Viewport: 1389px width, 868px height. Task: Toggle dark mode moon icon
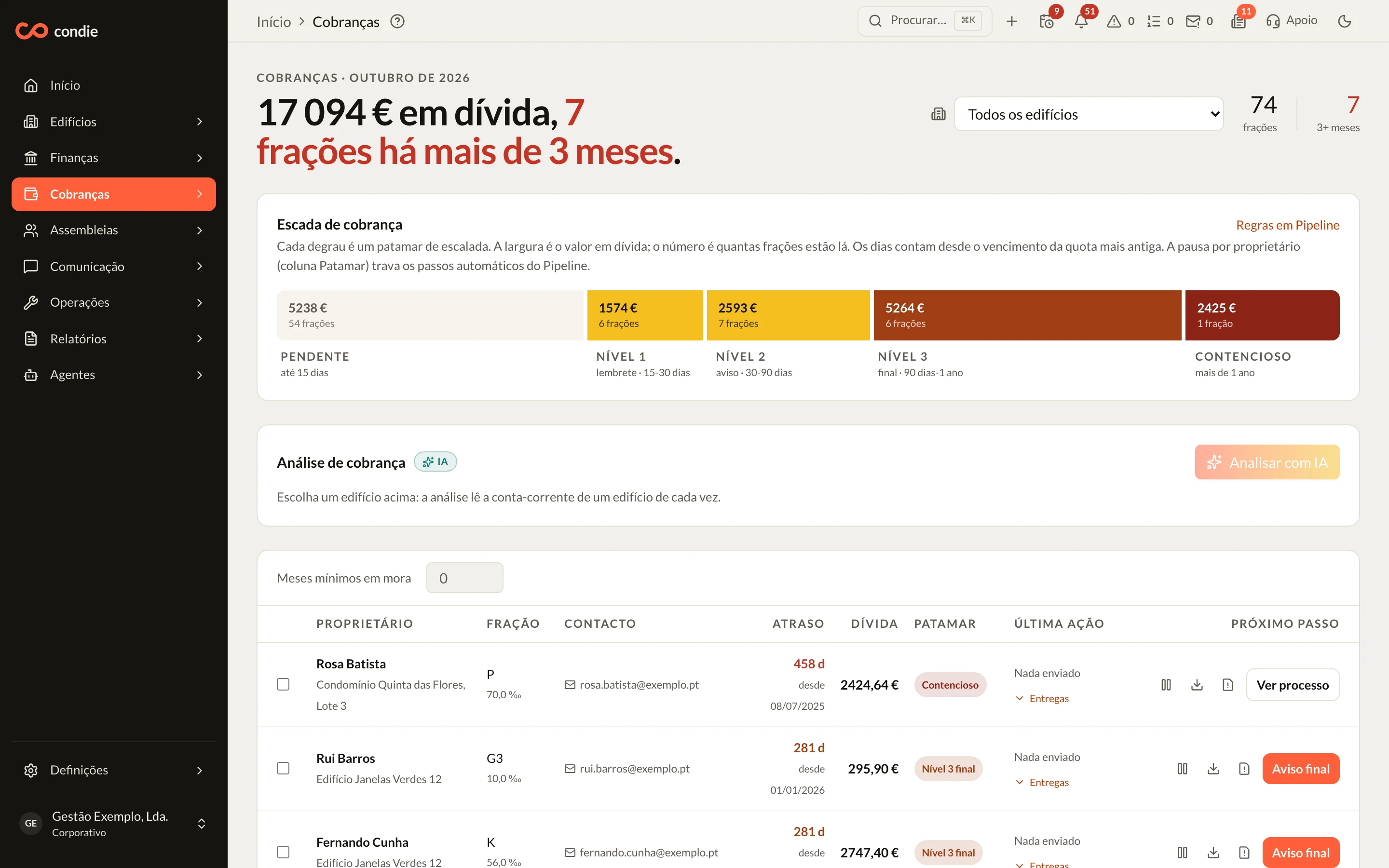pyautogui.click(x=1344, y=21)
